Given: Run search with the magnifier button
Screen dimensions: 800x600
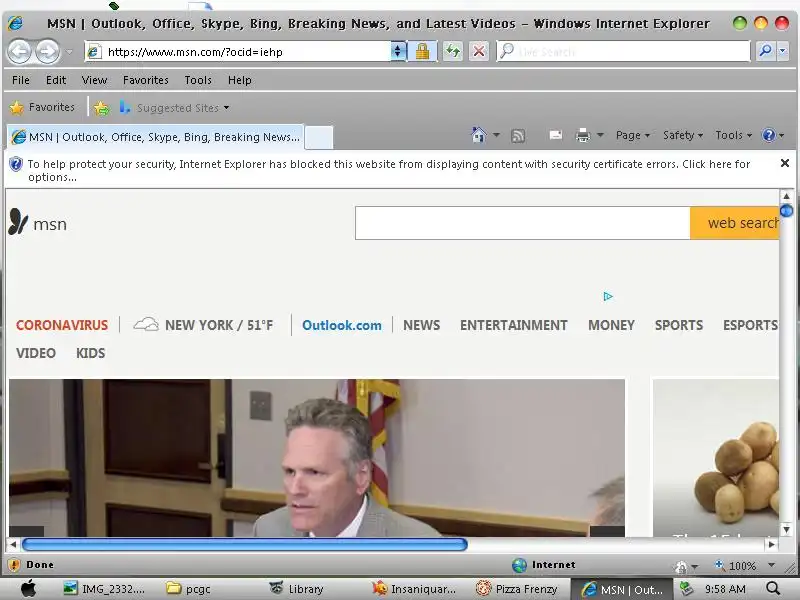Looking at the screenshot, I should 765,52.
